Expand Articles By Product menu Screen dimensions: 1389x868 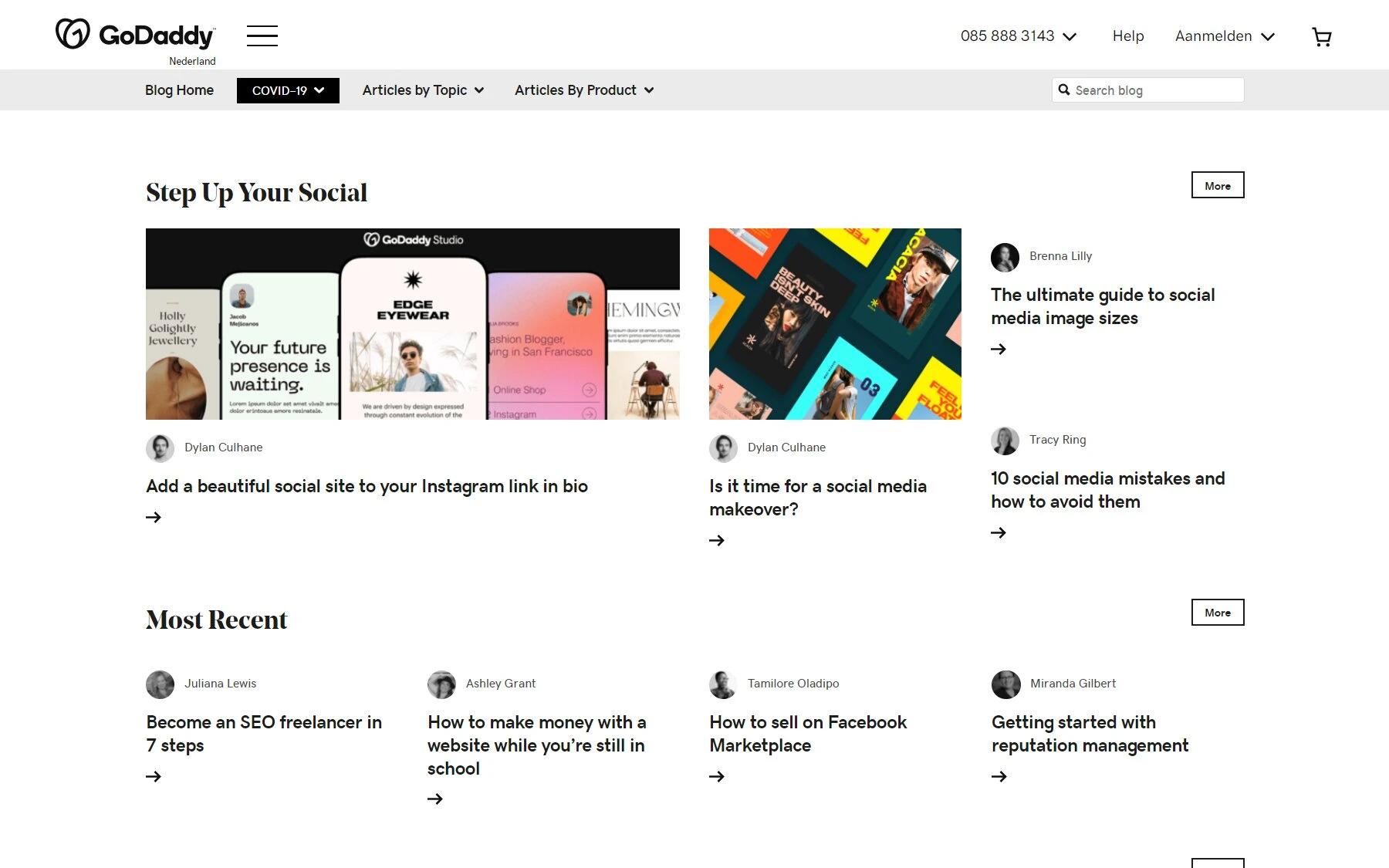coord(584,90)
